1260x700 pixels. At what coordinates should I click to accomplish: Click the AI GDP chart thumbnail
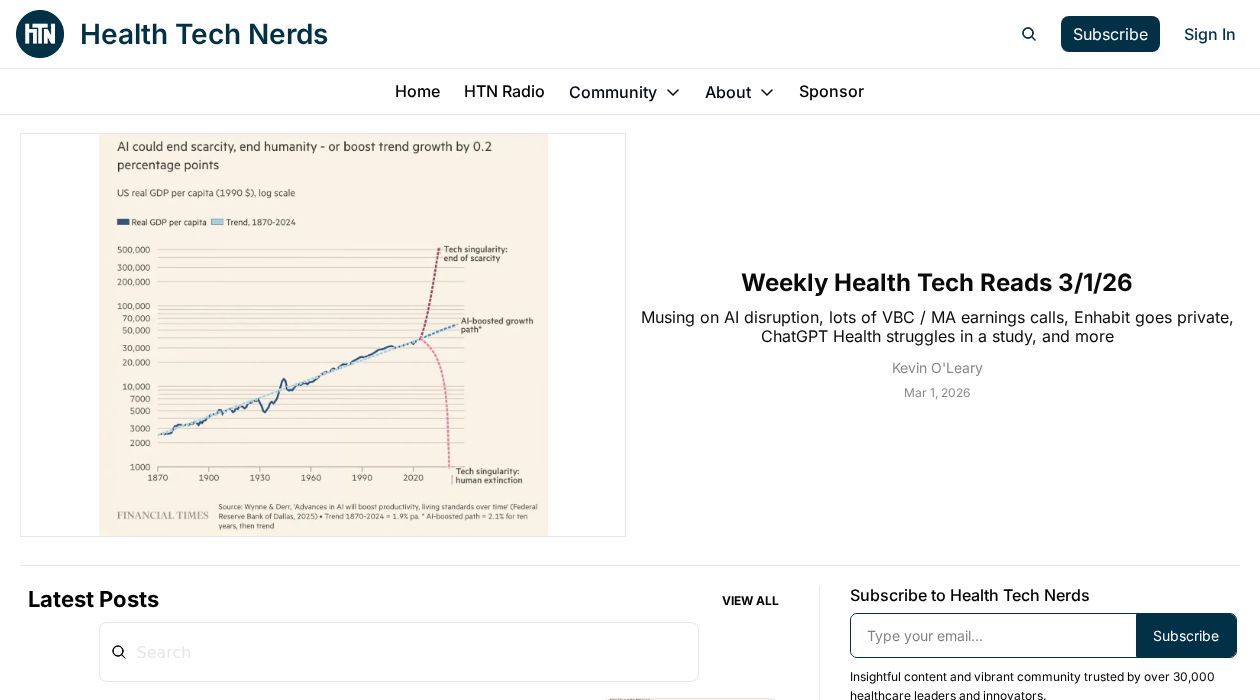(x=323, y=335)
